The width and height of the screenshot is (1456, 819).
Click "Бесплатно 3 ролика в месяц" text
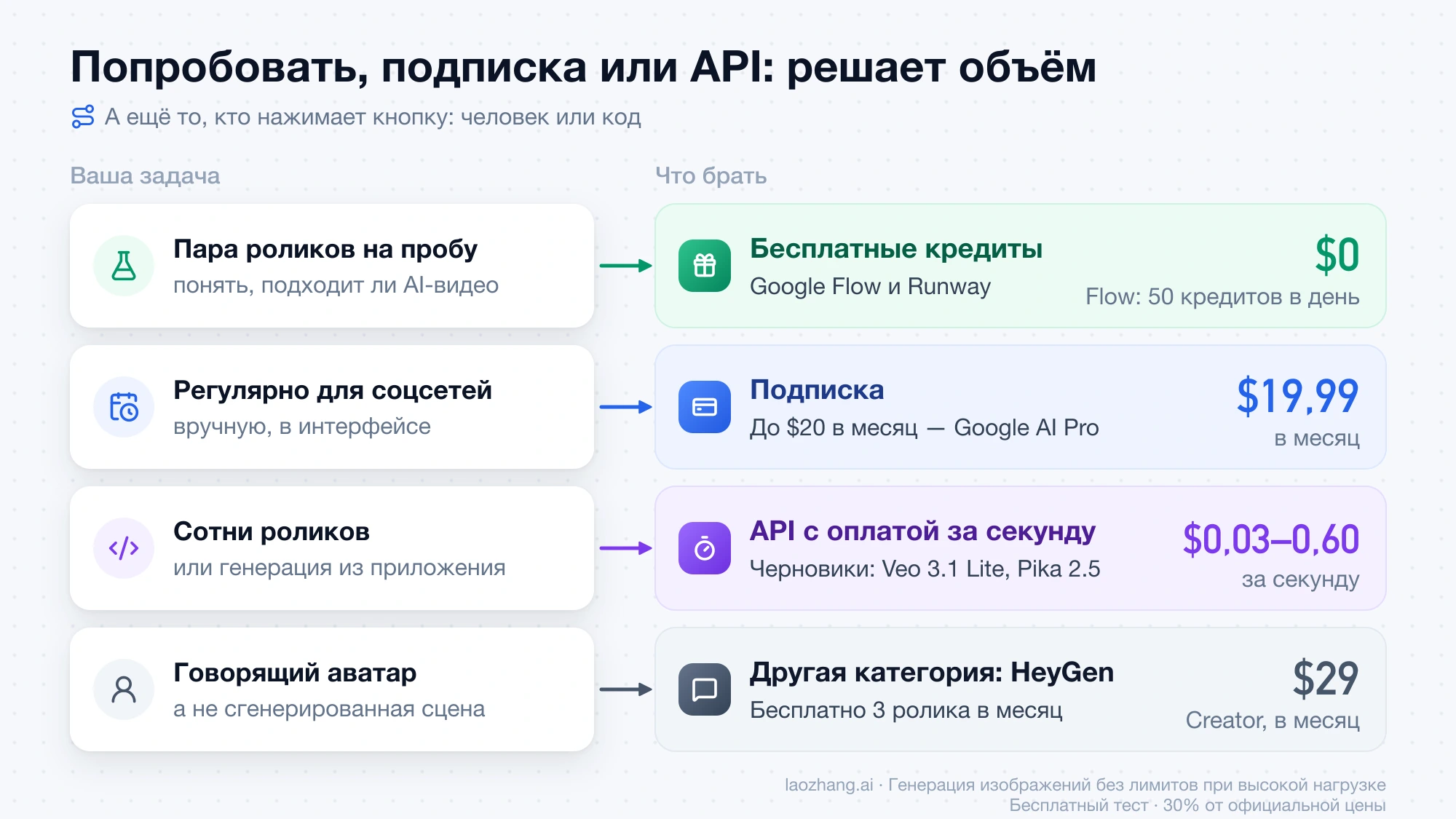tap(906, 710)
